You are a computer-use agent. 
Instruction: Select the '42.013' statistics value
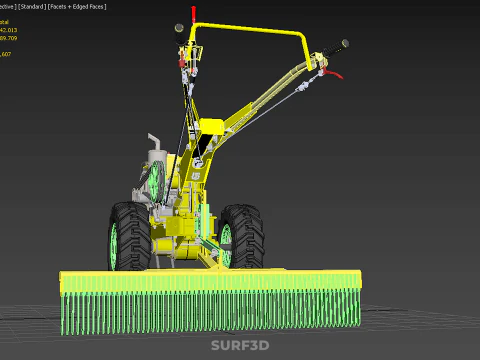8,30
